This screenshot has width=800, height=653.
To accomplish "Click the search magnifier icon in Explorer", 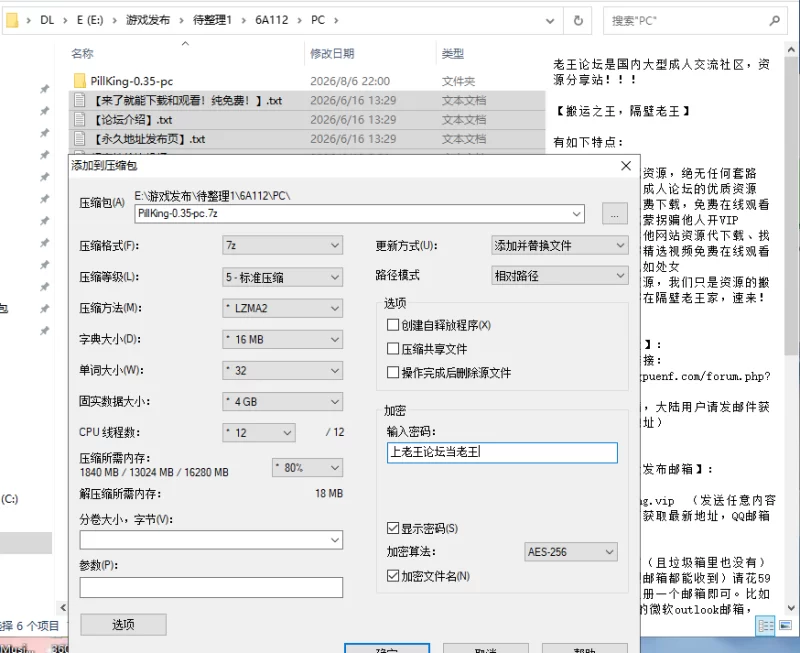I will (x=775, y=20).
